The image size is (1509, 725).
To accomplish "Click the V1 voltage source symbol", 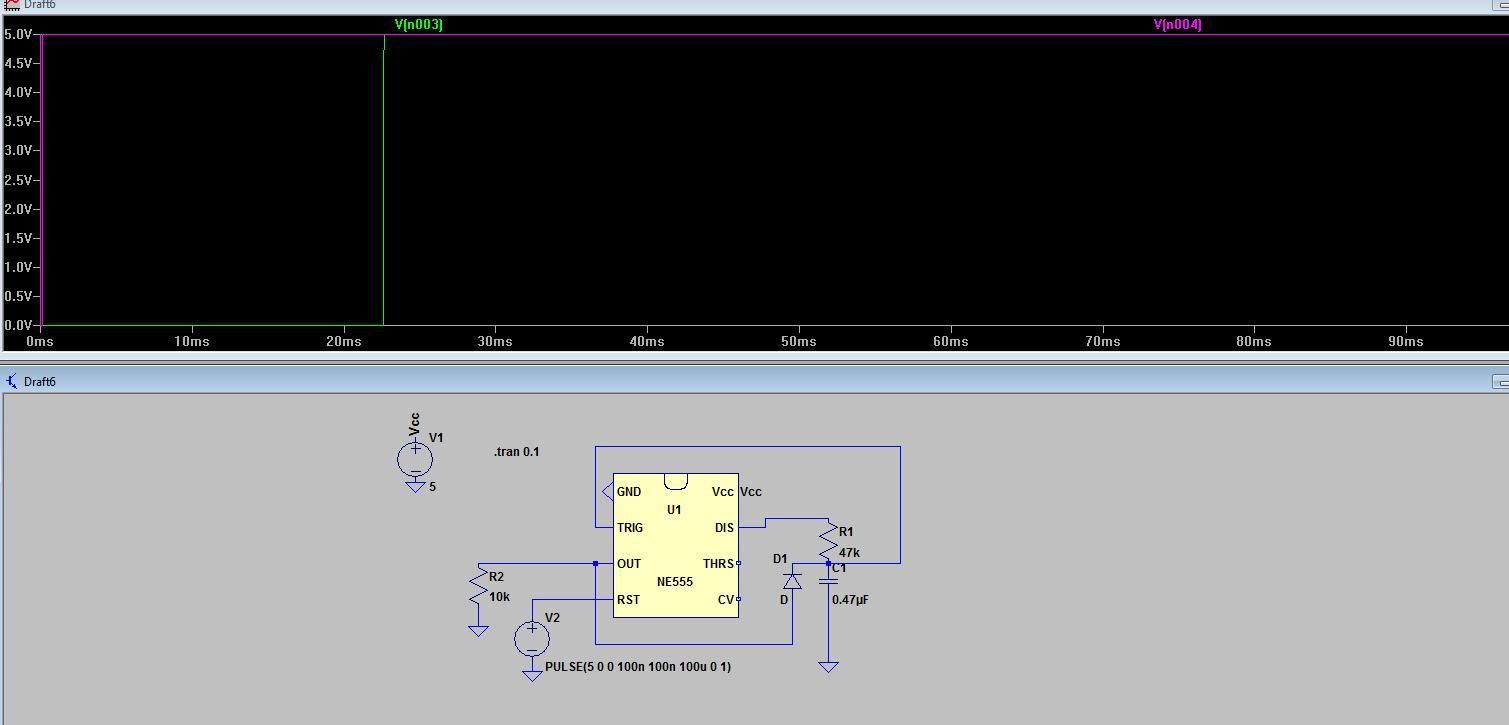I will click(x=415, y=459).
